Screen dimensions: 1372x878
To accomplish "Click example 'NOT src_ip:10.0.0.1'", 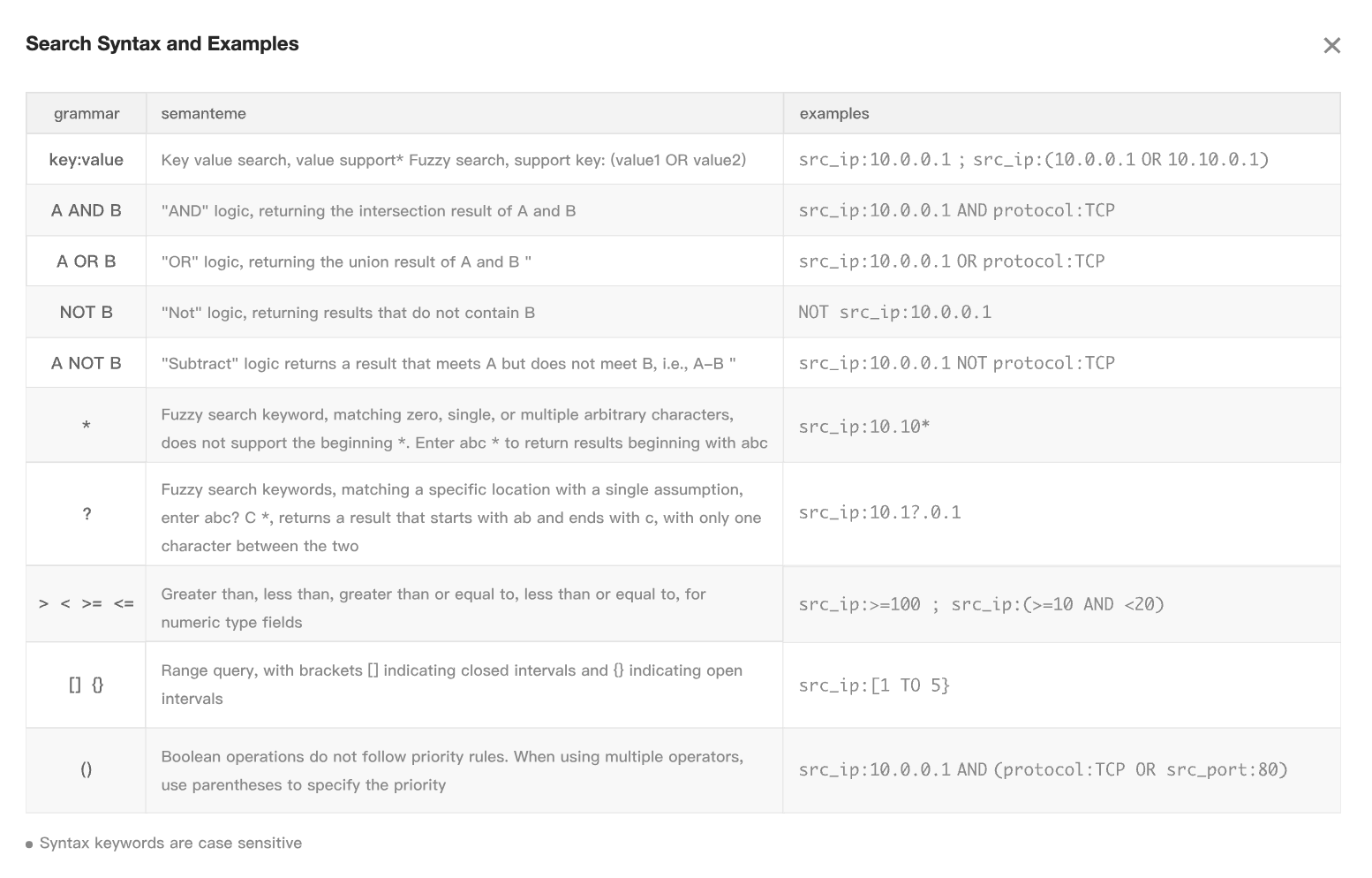I will [x=894, y=313].
